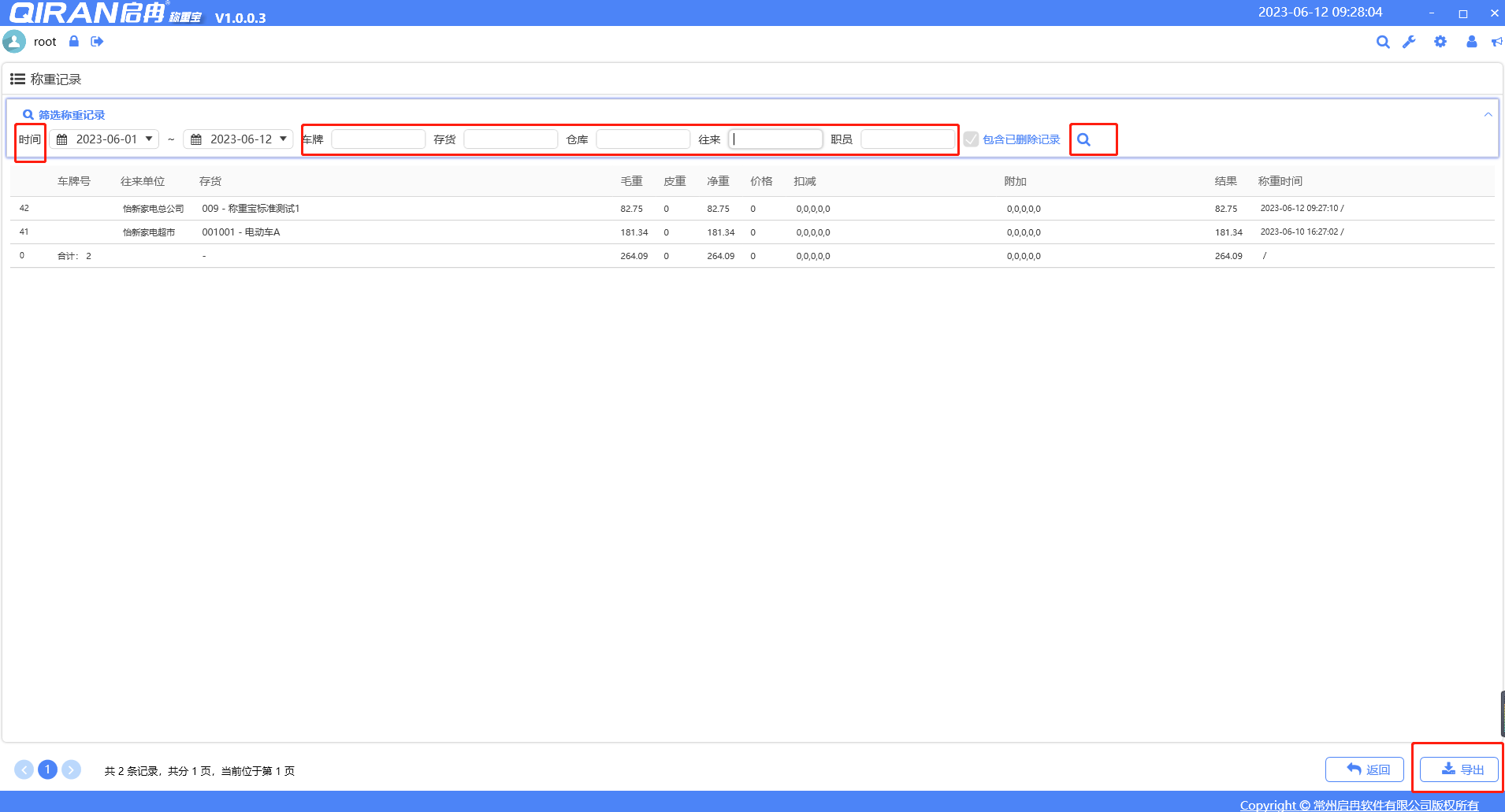
Task: Open the wrench tools icon
Action: pos(1409,43)
